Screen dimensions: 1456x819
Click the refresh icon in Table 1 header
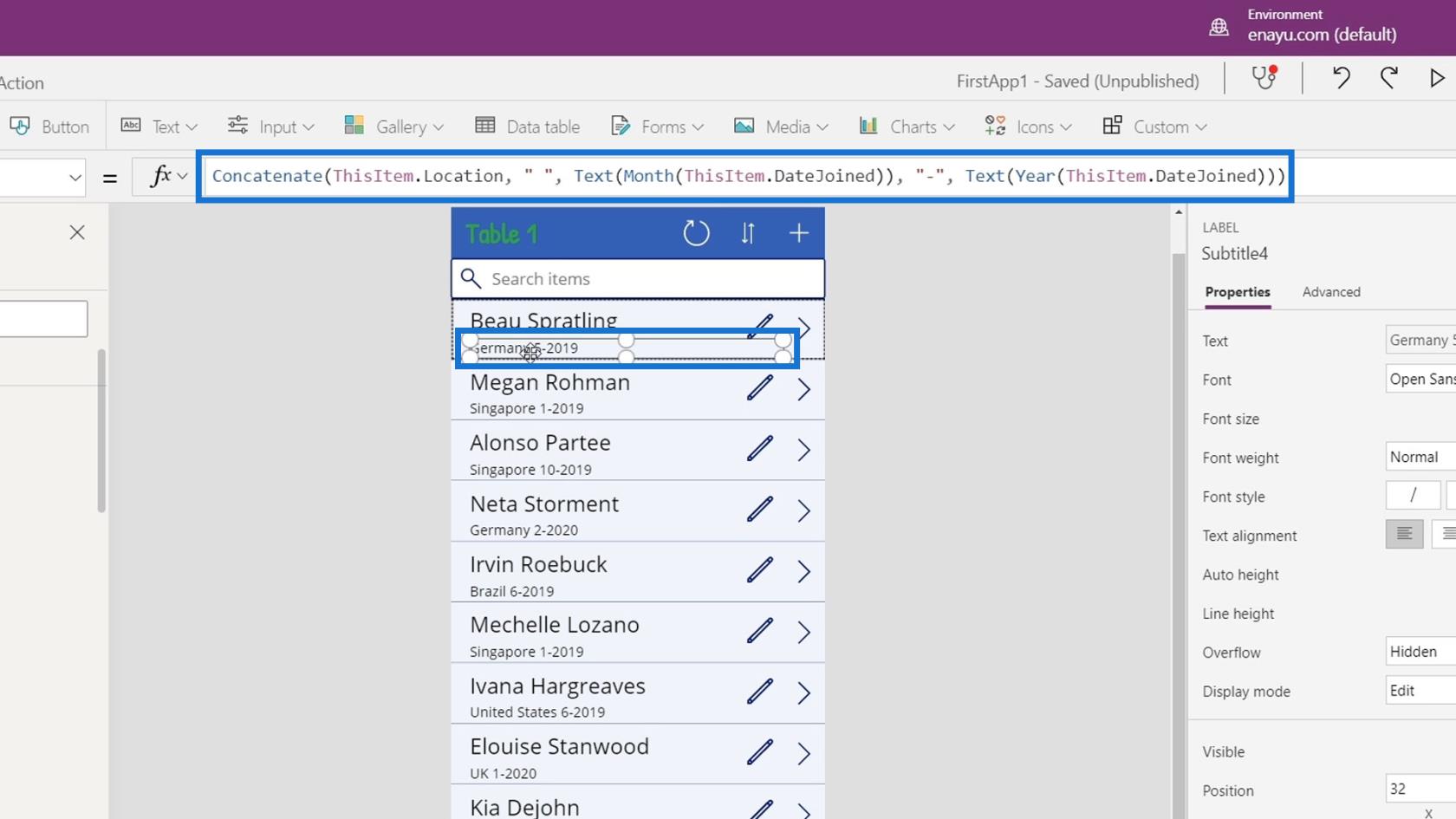(x=696, y=233)
